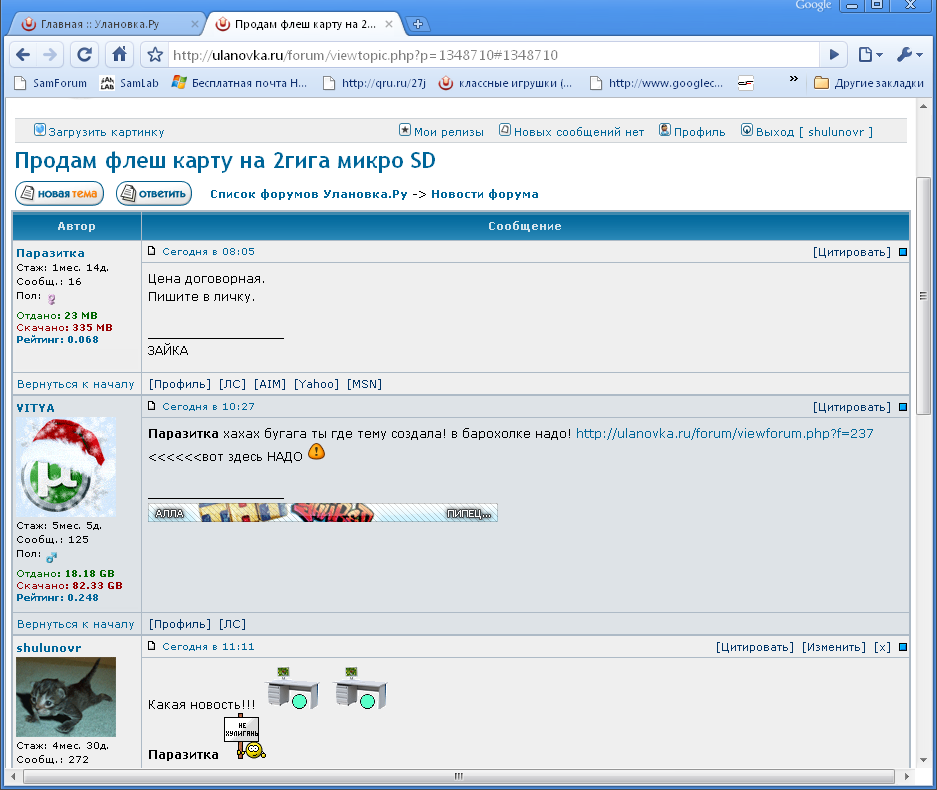The height and width of the screenshot is (790, 937).
Task: Click the [AIM] contact link
Action: click(x=270, y=384)
